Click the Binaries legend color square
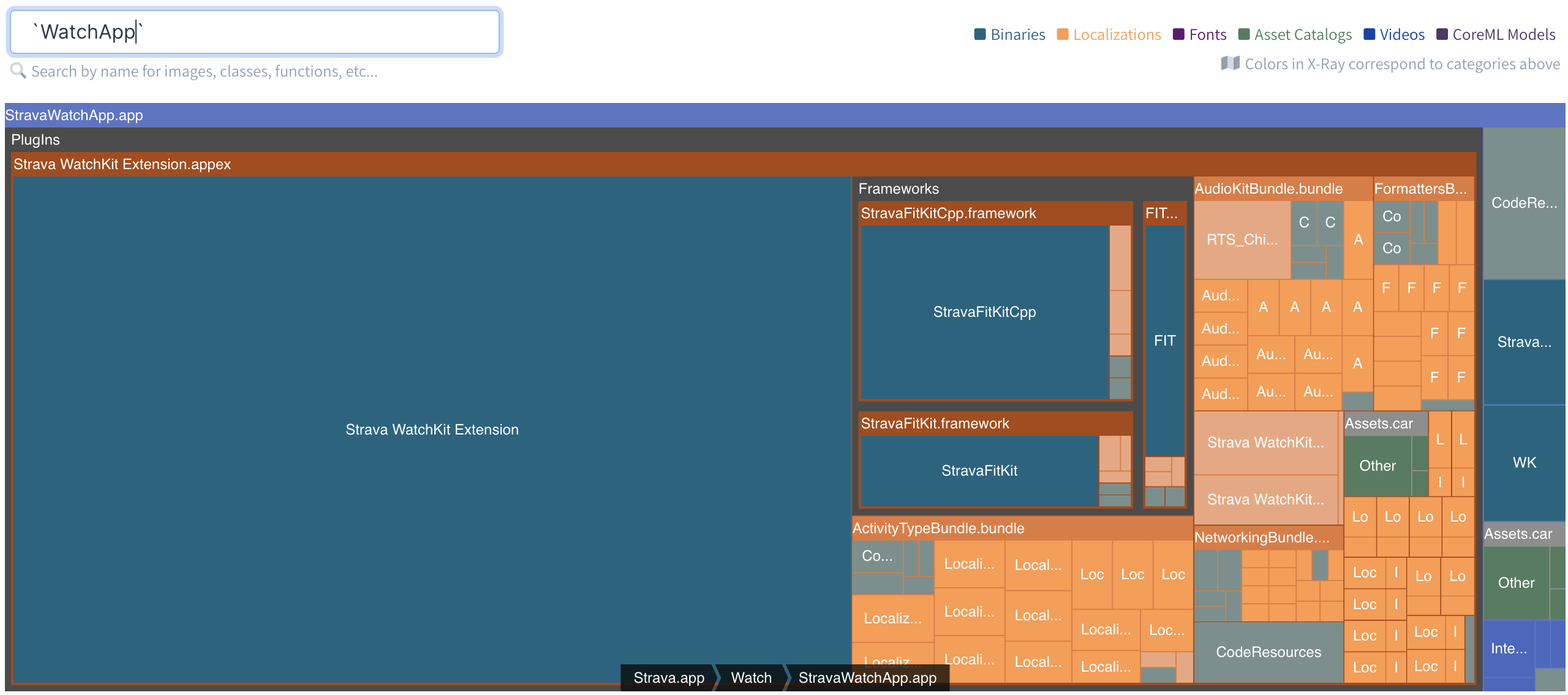Screen dimensions: 1568x695 pyautogui.click(x=979, y=34)
